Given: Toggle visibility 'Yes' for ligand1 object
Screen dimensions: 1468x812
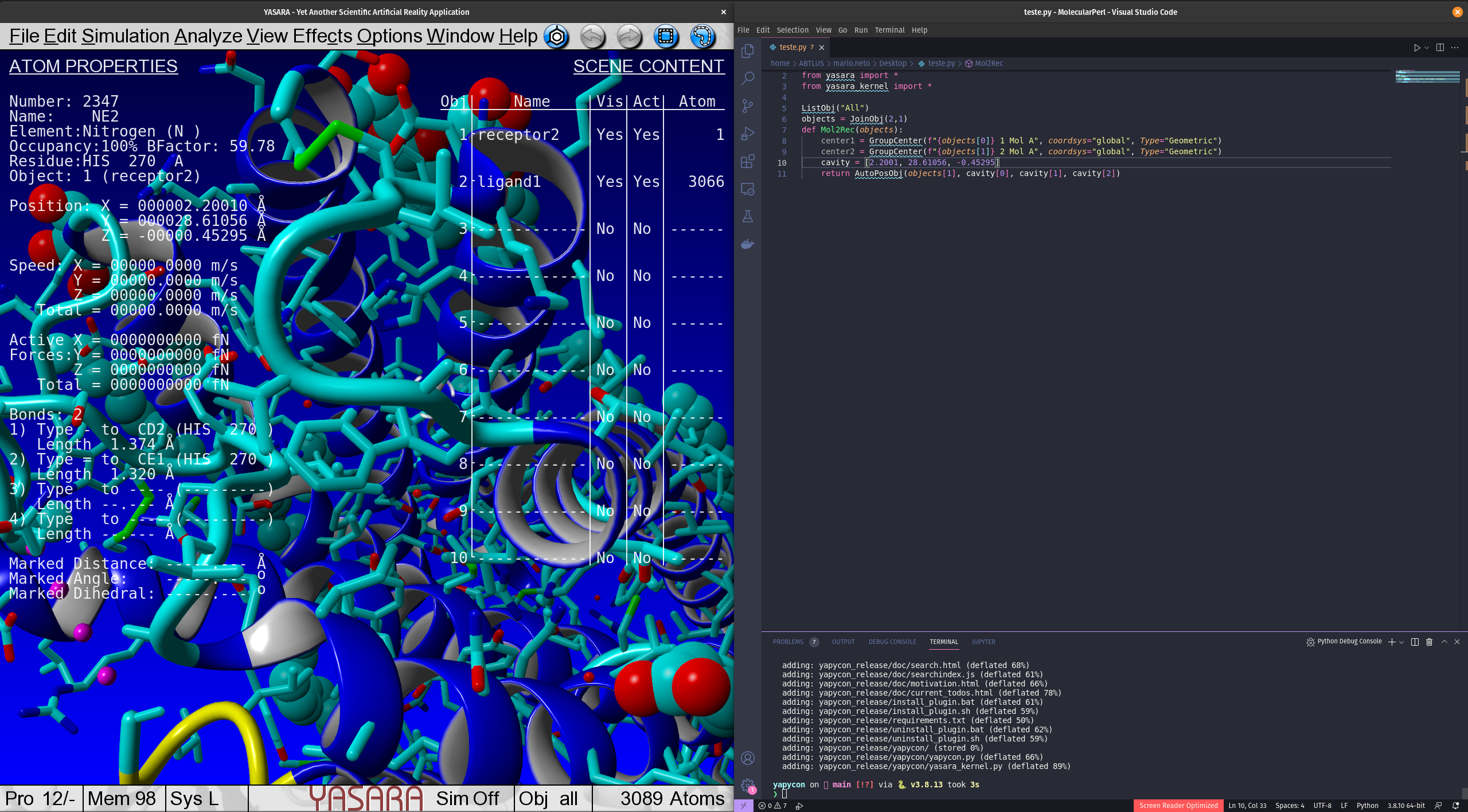Looking at the screenshot, I should pos(609,182).
